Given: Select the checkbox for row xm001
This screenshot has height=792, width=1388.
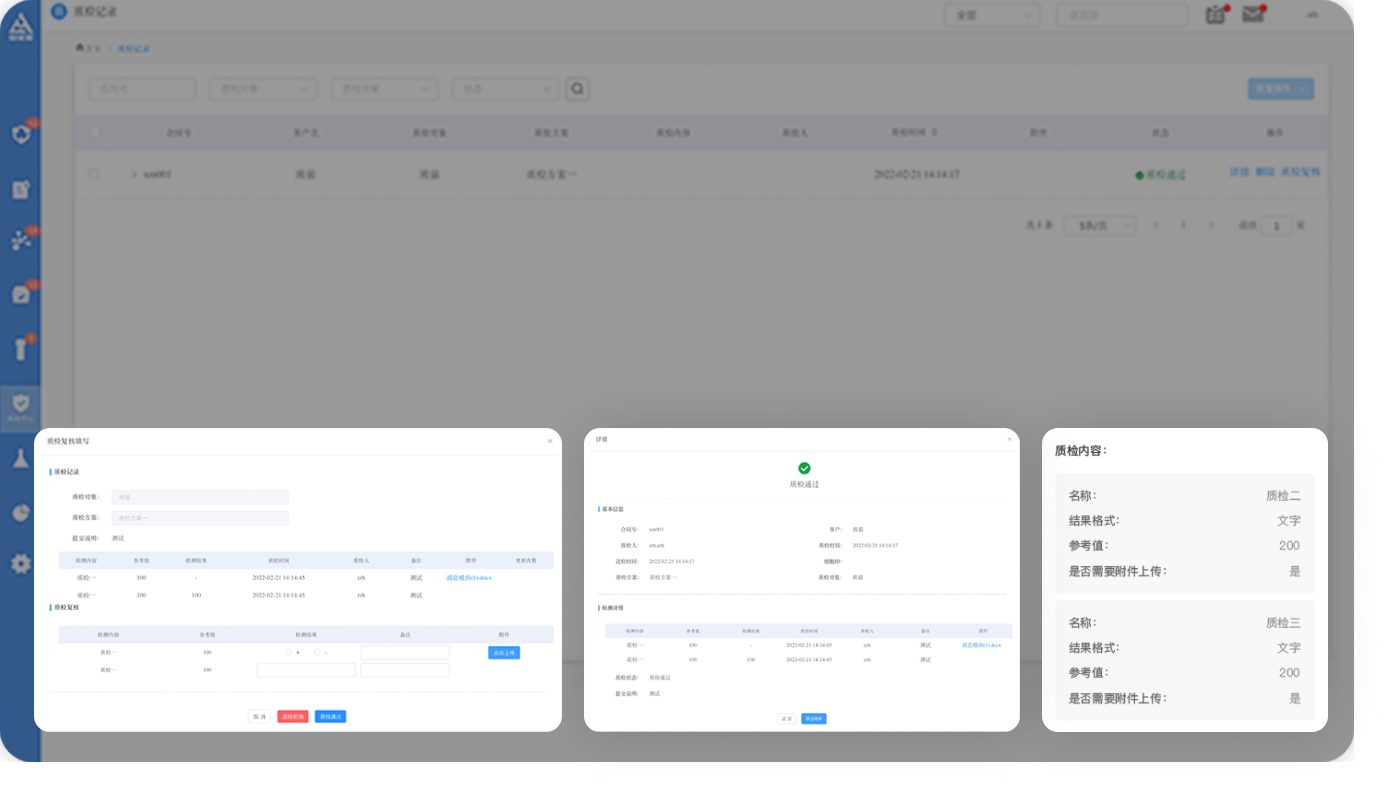Looking at the screenshot, I should [94, 174].
